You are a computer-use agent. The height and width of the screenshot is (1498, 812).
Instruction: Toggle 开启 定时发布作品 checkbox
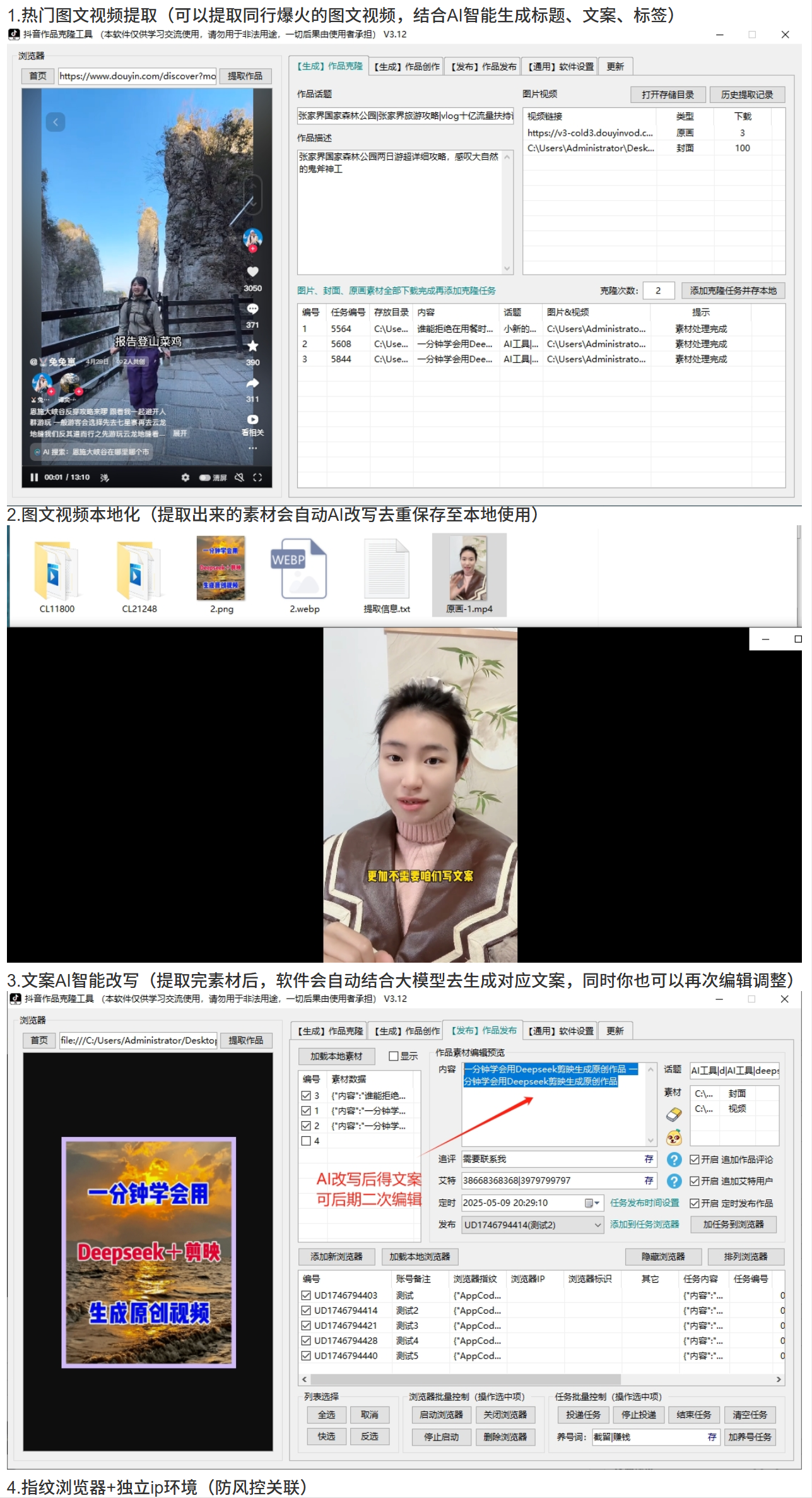point(694,1203)
